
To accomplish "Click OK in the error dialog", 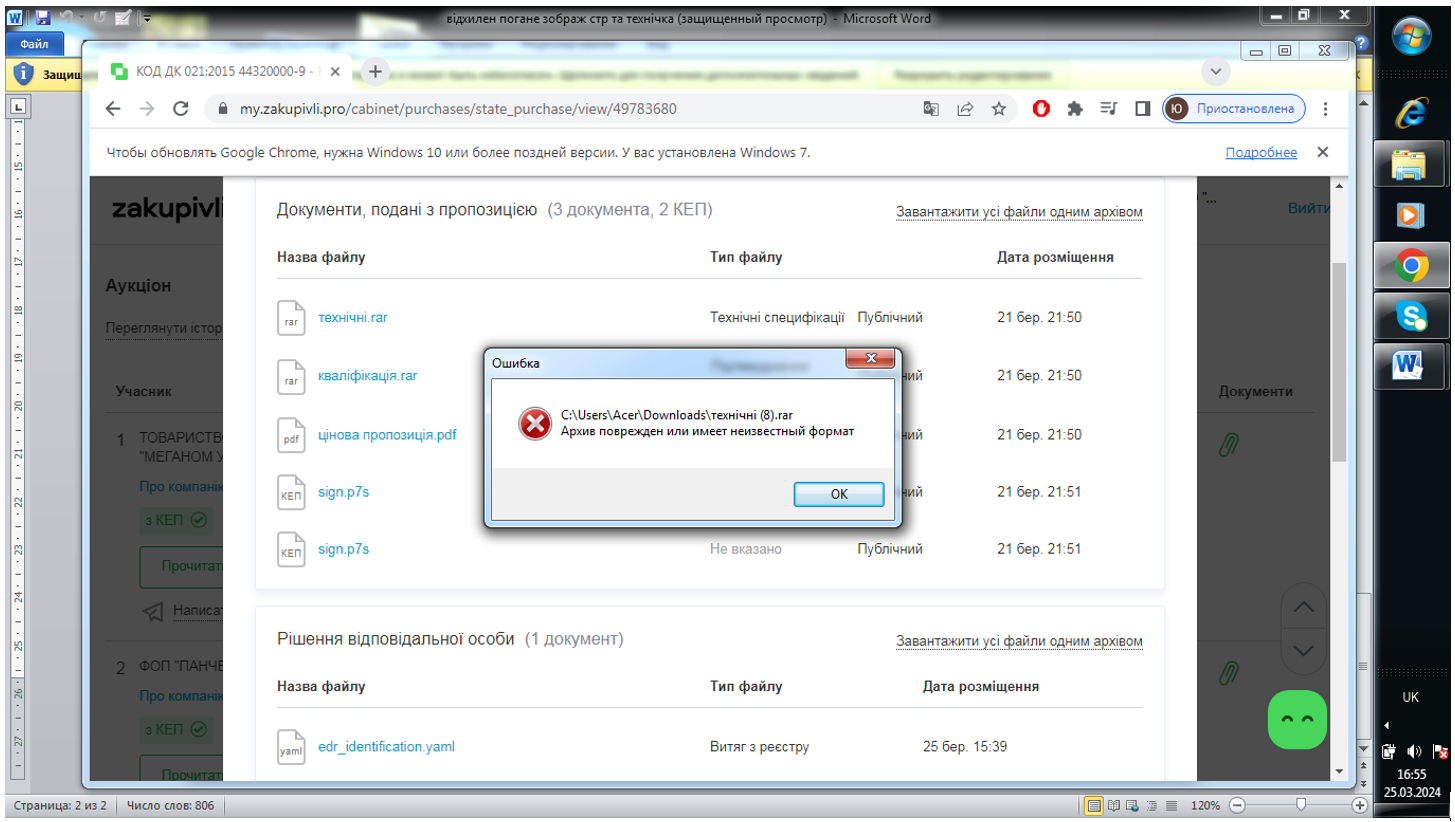I will [838, 494].
